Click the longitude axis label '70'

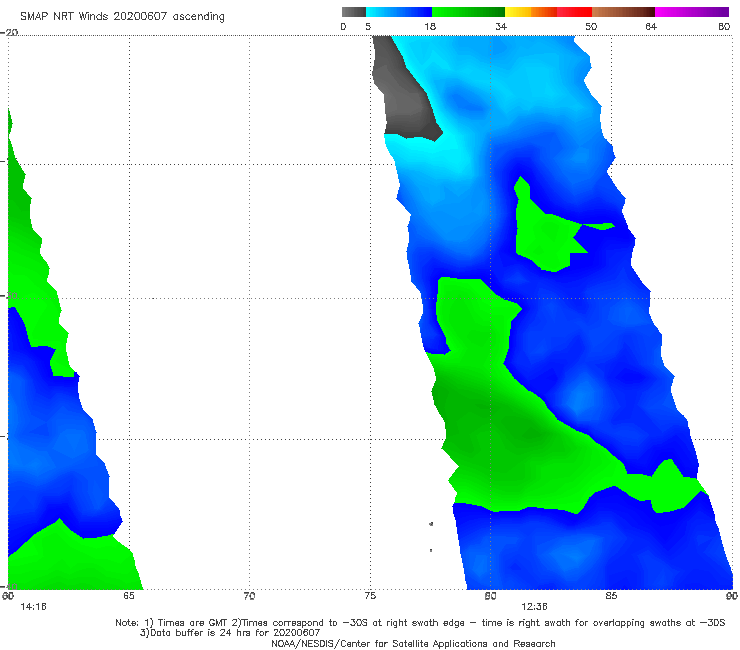(249, 596)
